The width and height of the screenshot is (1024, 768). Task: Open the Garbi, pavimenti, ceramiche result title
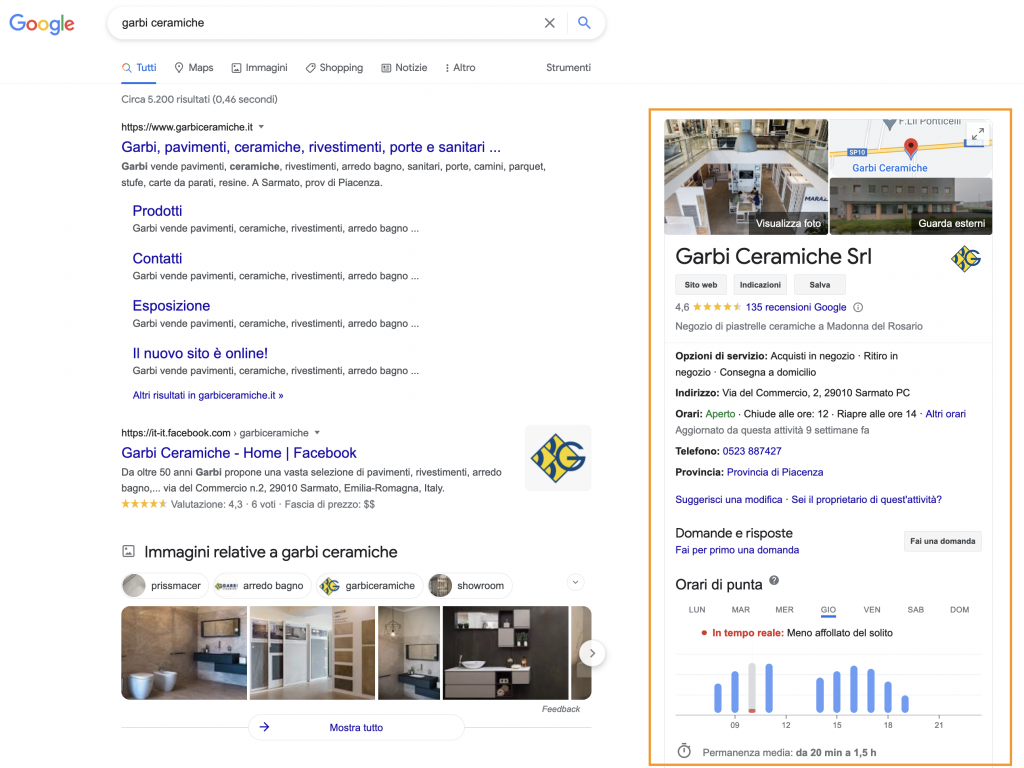311,147
